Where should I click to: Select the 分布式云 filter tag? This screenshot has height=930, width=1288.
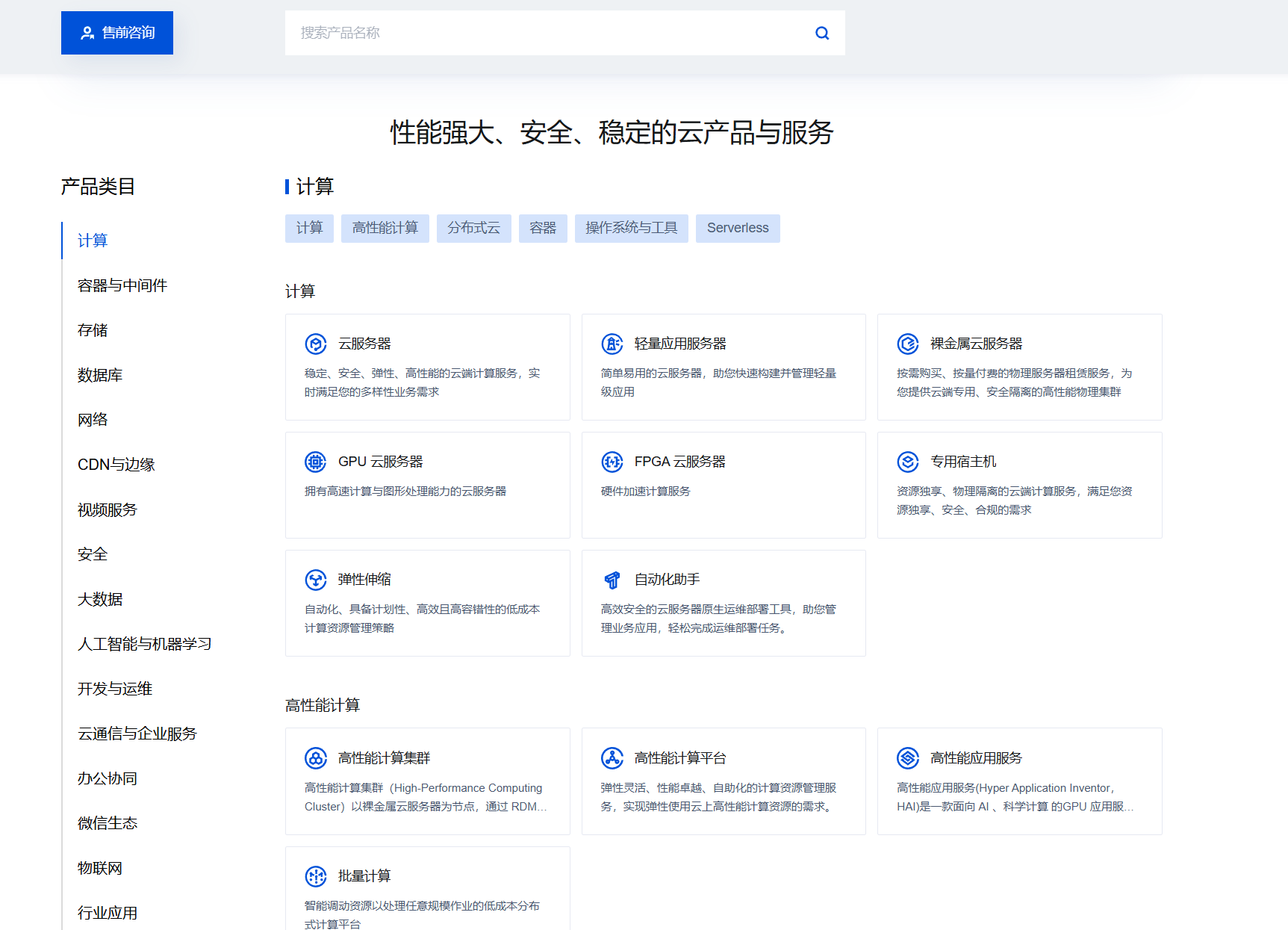474,229
